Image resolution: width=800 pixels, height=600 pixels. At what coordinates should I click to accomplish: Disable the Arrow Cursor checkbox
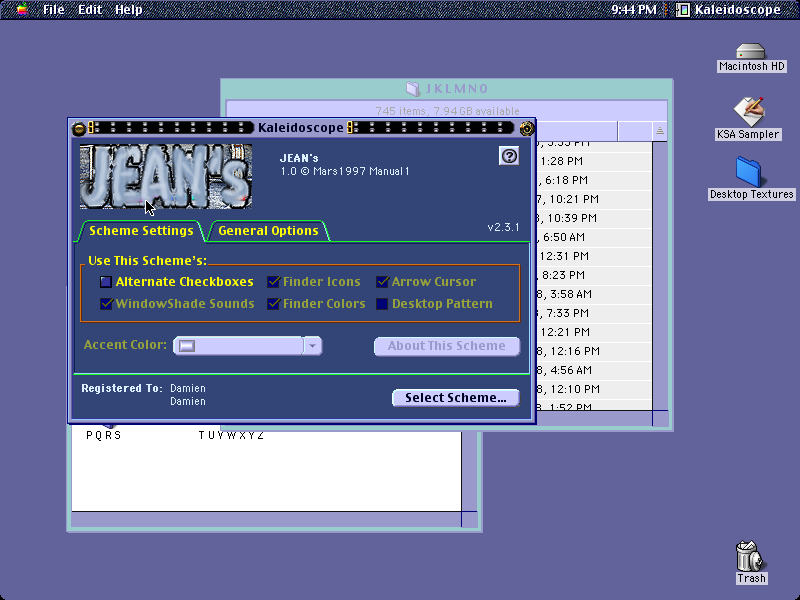426,282
